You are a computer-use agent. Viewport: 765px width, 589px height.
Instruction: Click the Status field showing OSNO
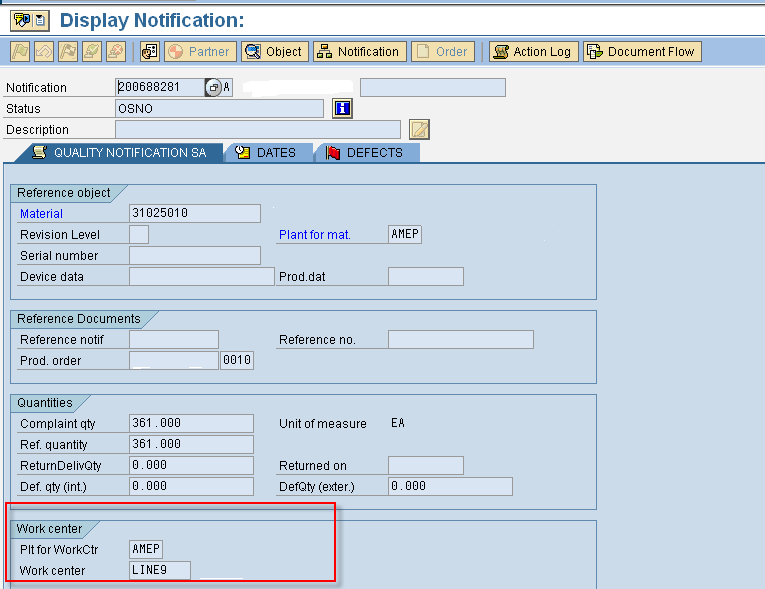coord(220,108)
